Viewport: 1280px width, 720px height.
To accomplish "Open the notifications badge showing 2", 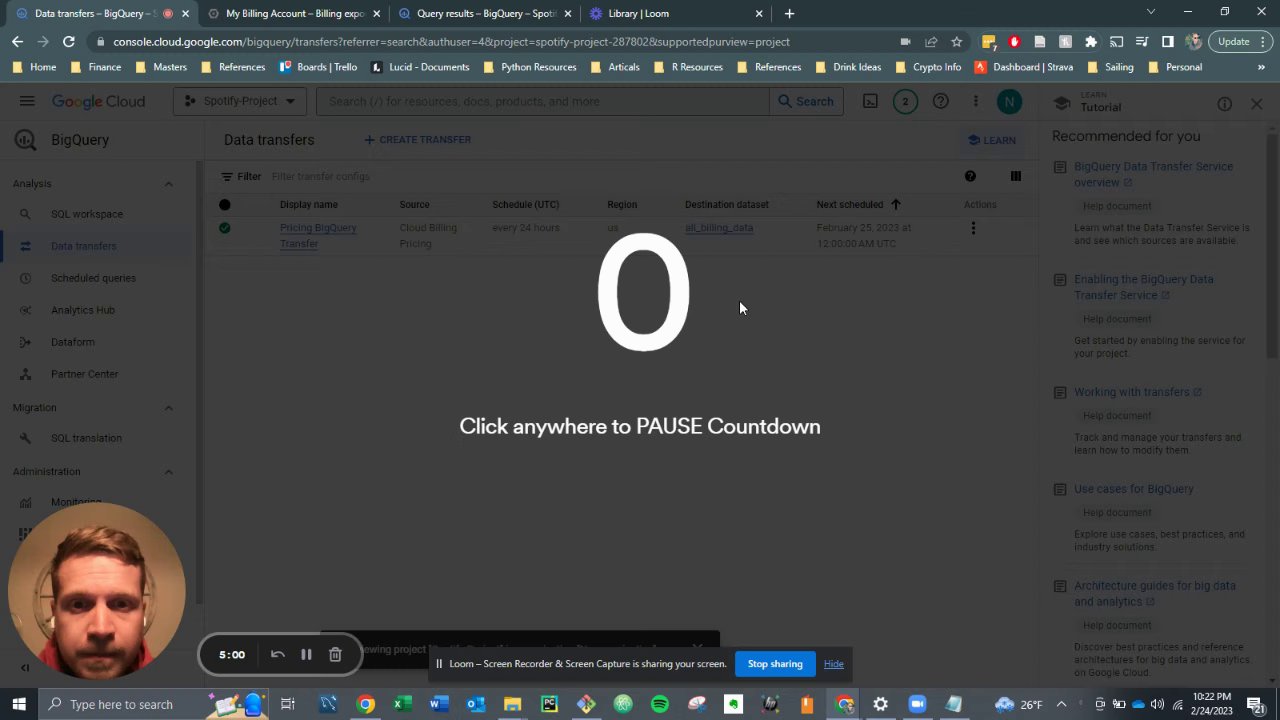I will point(905,101).
